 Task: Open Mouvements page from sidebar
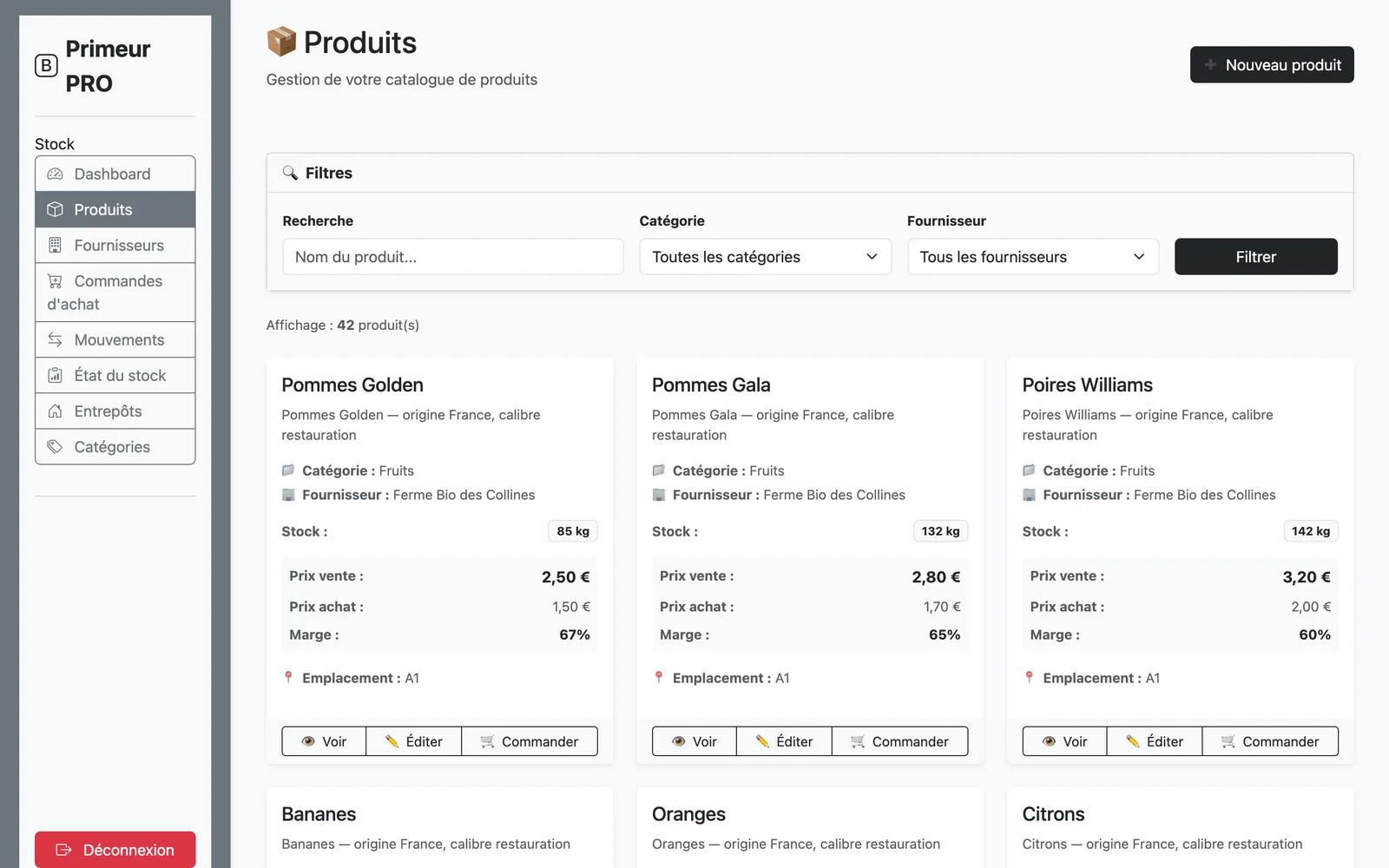coord(115,339)
